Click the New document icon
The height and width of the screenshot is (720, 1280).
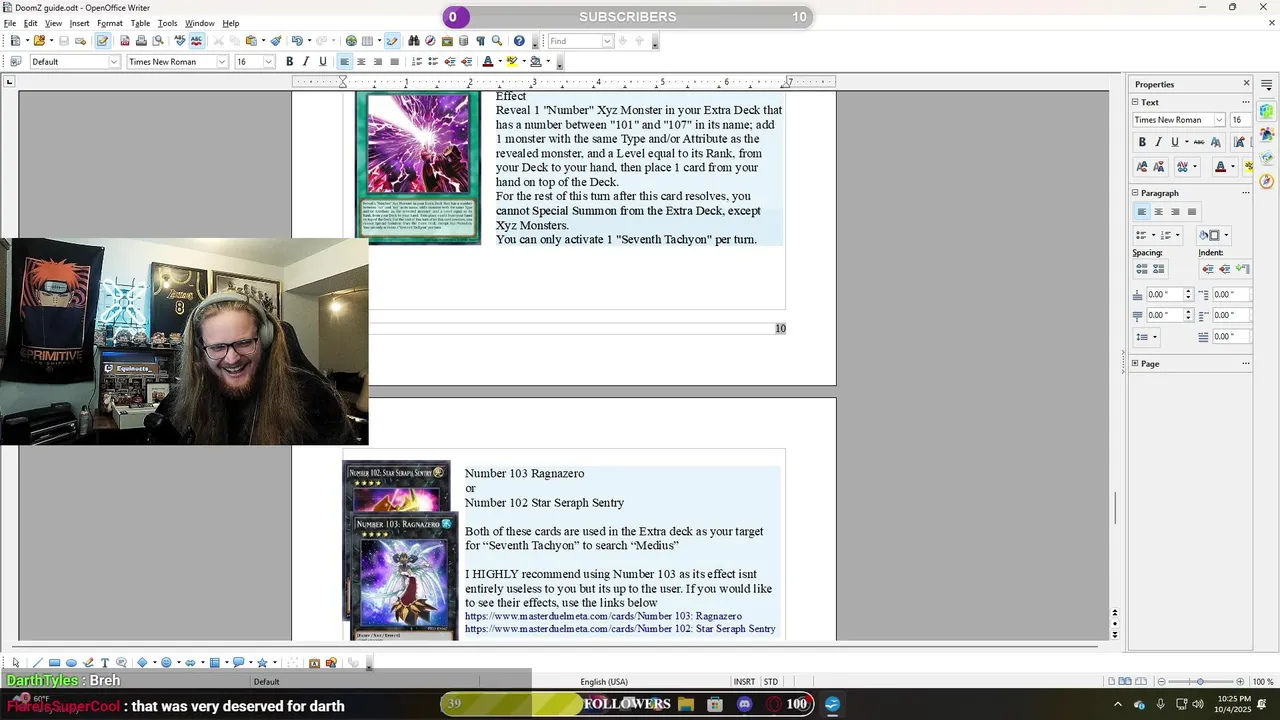15,41
